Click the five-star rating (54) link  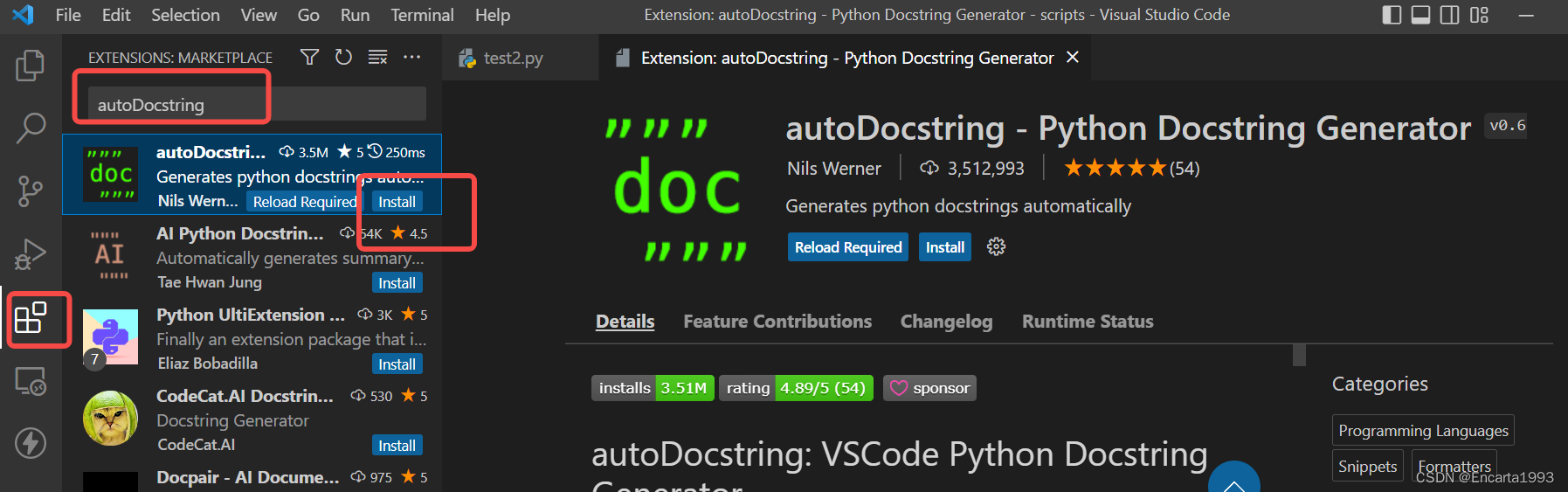(x=1131, y=169)
